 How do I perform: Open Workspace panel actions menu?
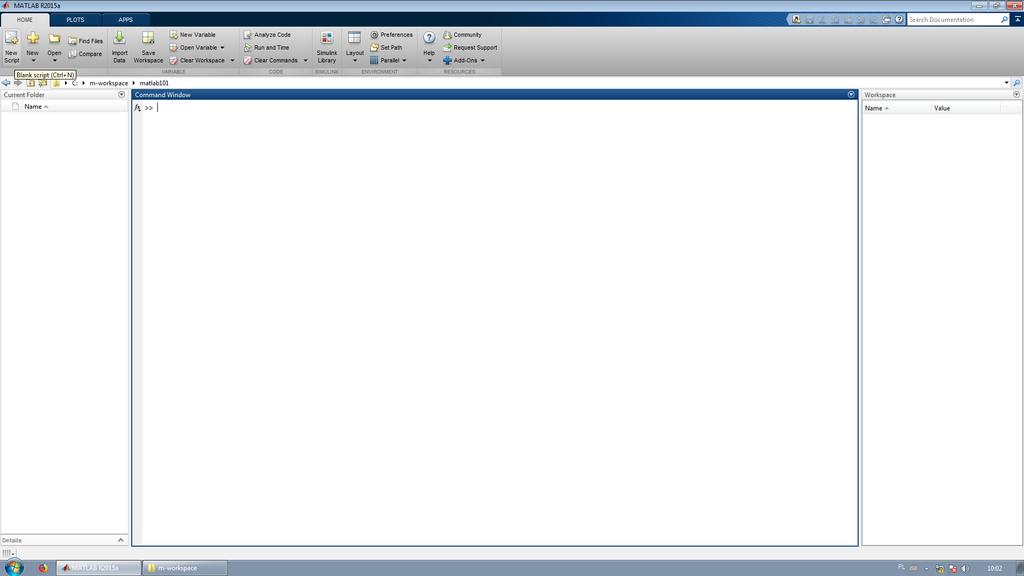click(x=1016, y=95)
